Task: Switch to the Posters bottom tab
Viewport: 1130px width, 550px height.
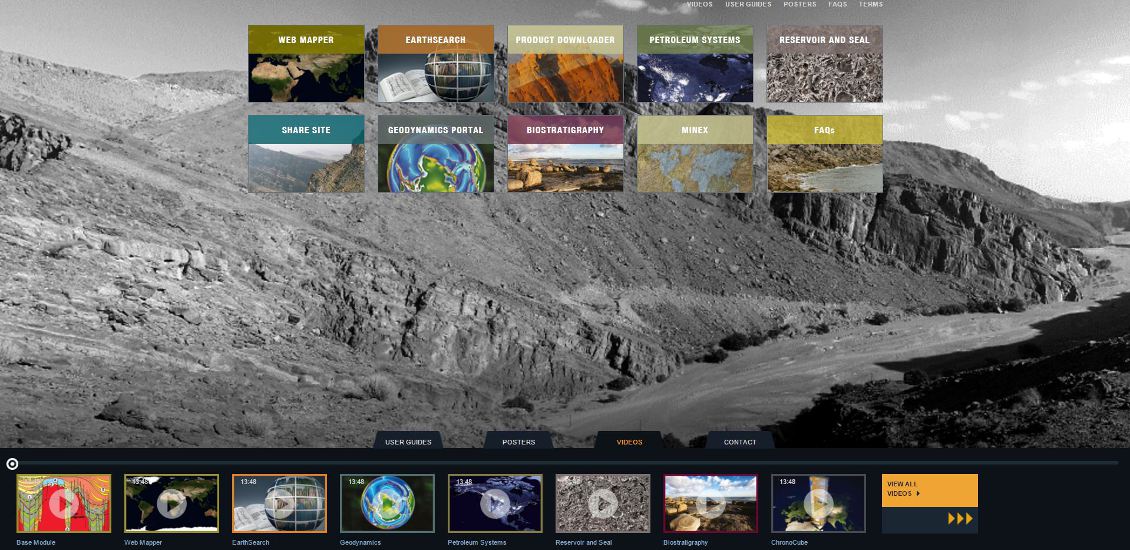Action: pos(518,441)
